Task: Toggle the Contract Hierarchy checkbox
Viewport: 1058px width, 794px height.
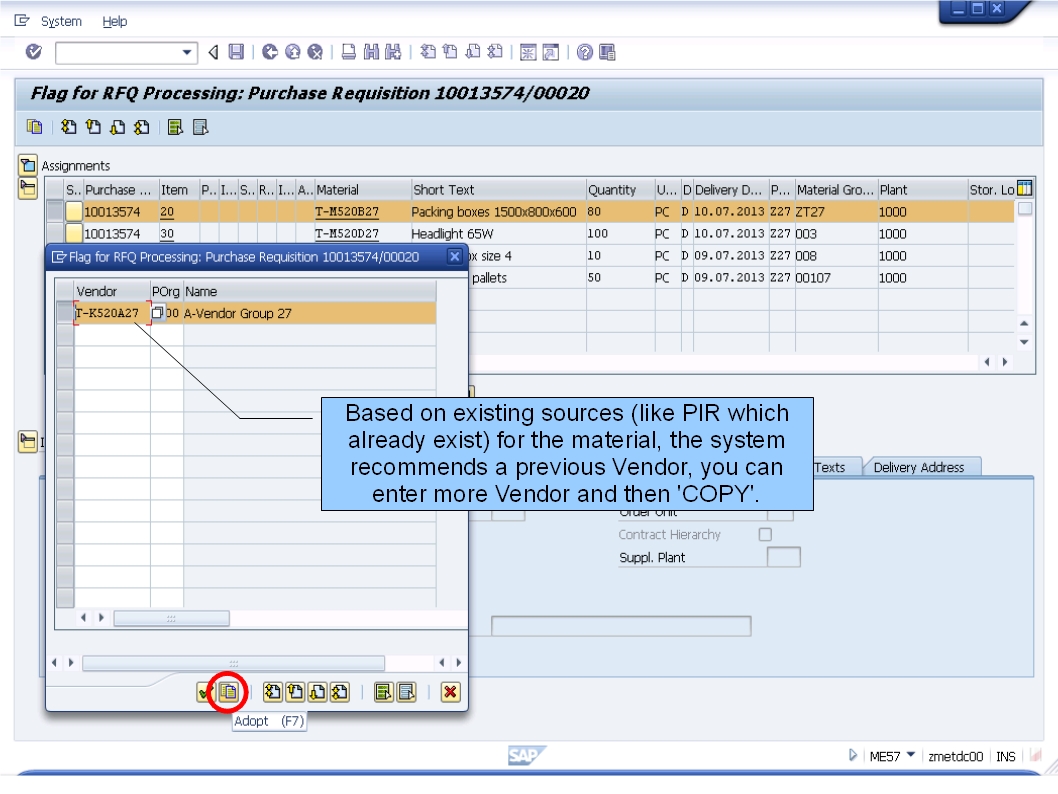Action: pyautogui.click(x=765, y=534)
